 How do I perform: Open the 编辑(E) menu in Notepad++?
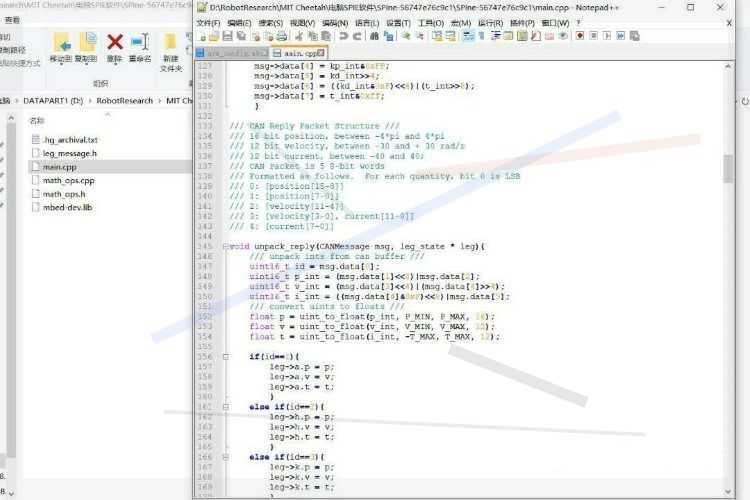tap(239, 23)
